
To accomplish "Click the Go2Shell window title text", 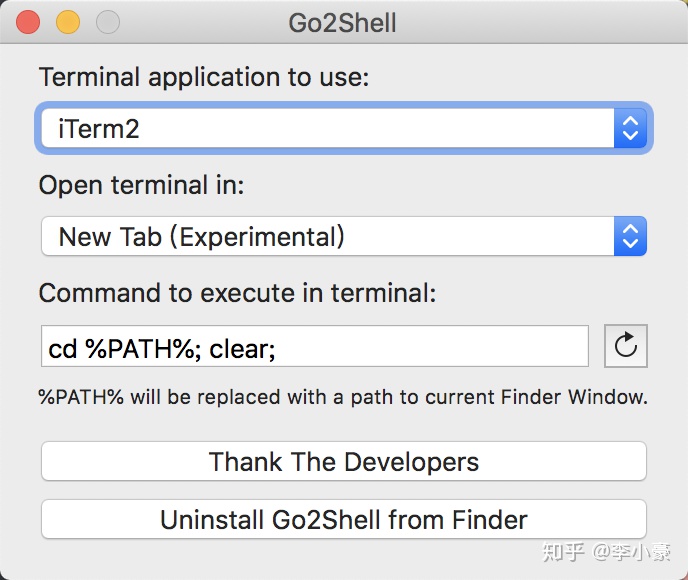I will click(x=343, y=22).
